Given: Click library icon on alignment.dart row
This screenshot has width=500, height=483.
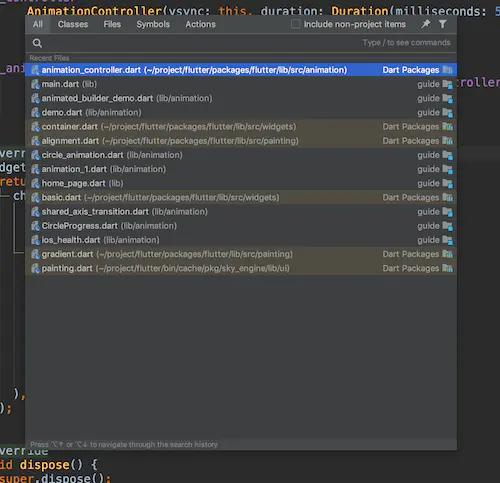Looking at the screenshot, I should click(447, 141).
